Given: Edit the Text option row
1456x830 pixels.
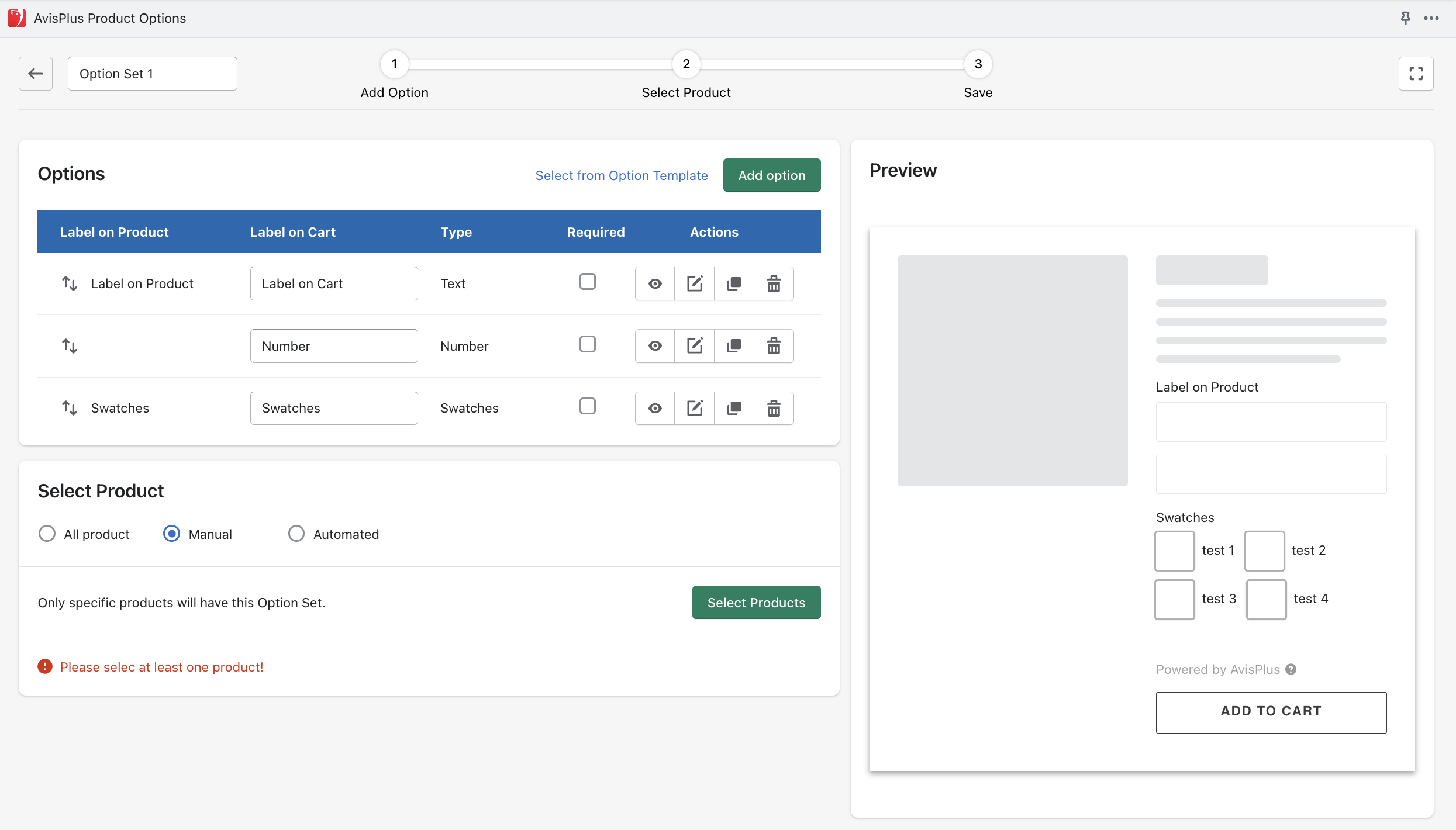Looking at the screenshot, I should [695, 283].
